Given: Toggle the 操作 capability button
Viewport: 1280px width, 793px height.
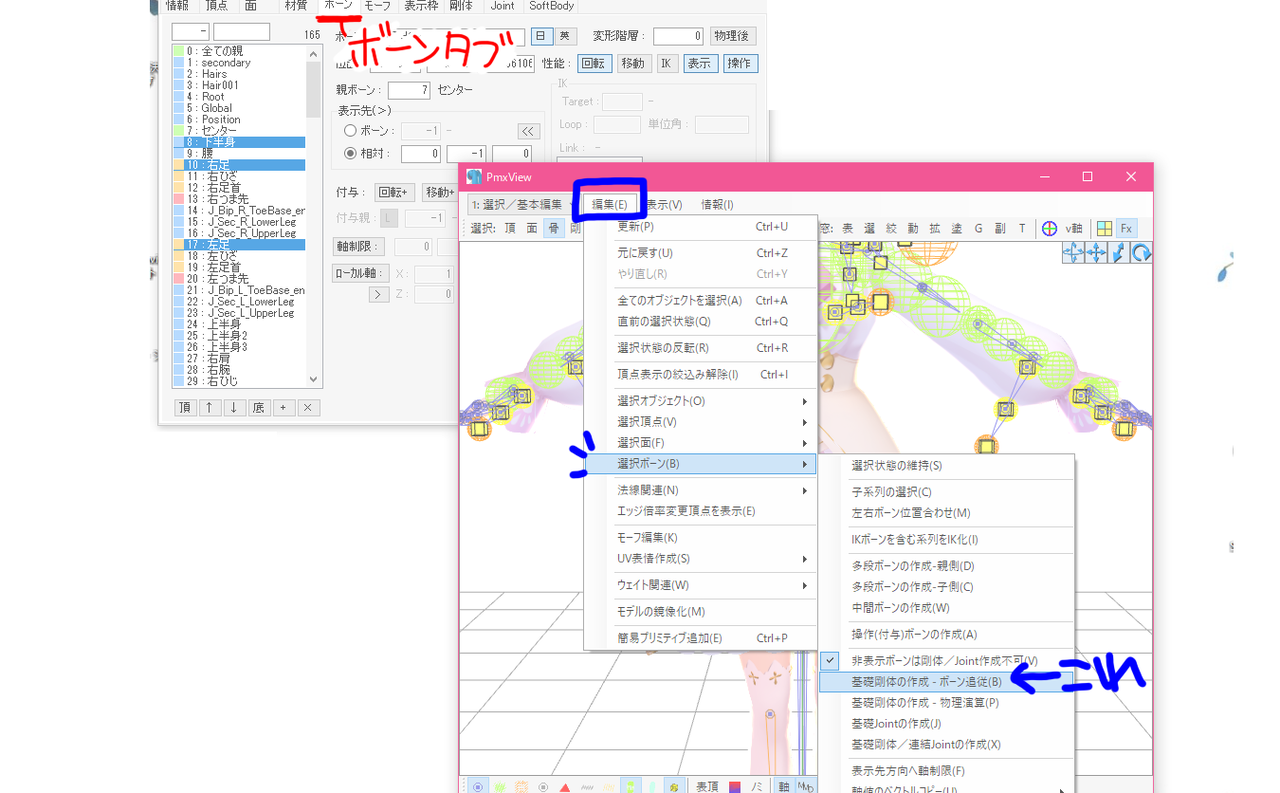Looking at the screenshot, I should [x=740, y=63].
